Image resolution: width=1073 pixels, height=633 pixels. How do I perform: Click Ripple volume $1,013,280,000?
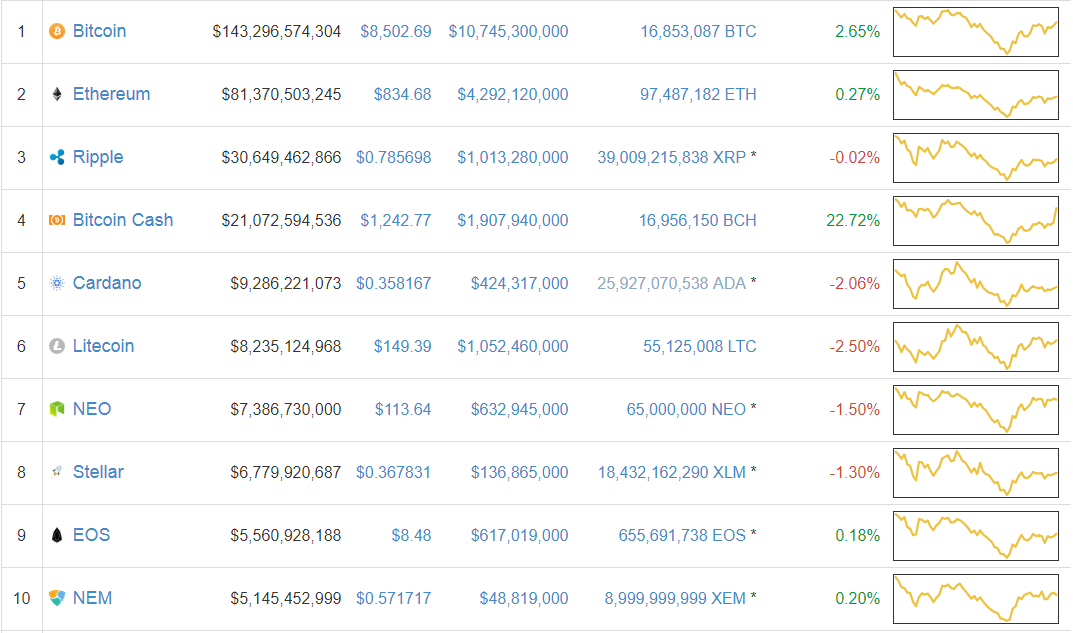point(513,157)
